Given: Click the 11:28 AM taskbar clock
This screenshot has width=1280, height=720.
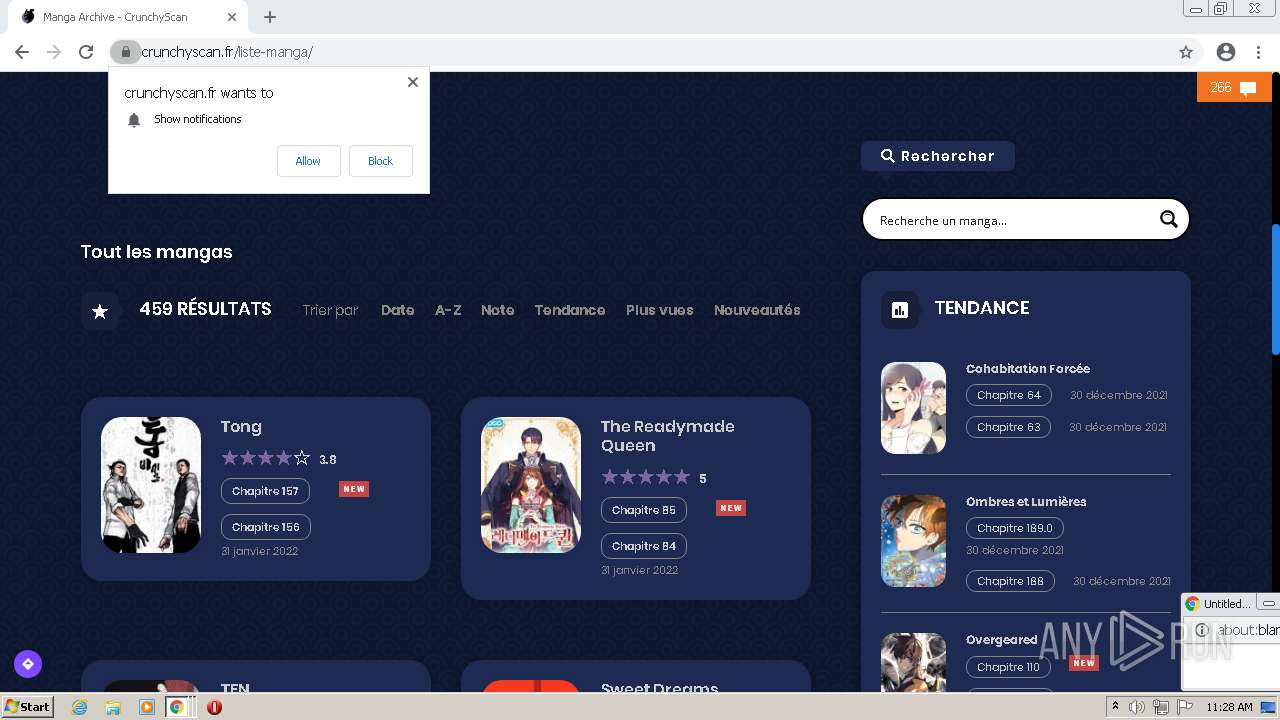Looking at the screenshot, I should click(x=1230, y=707).
